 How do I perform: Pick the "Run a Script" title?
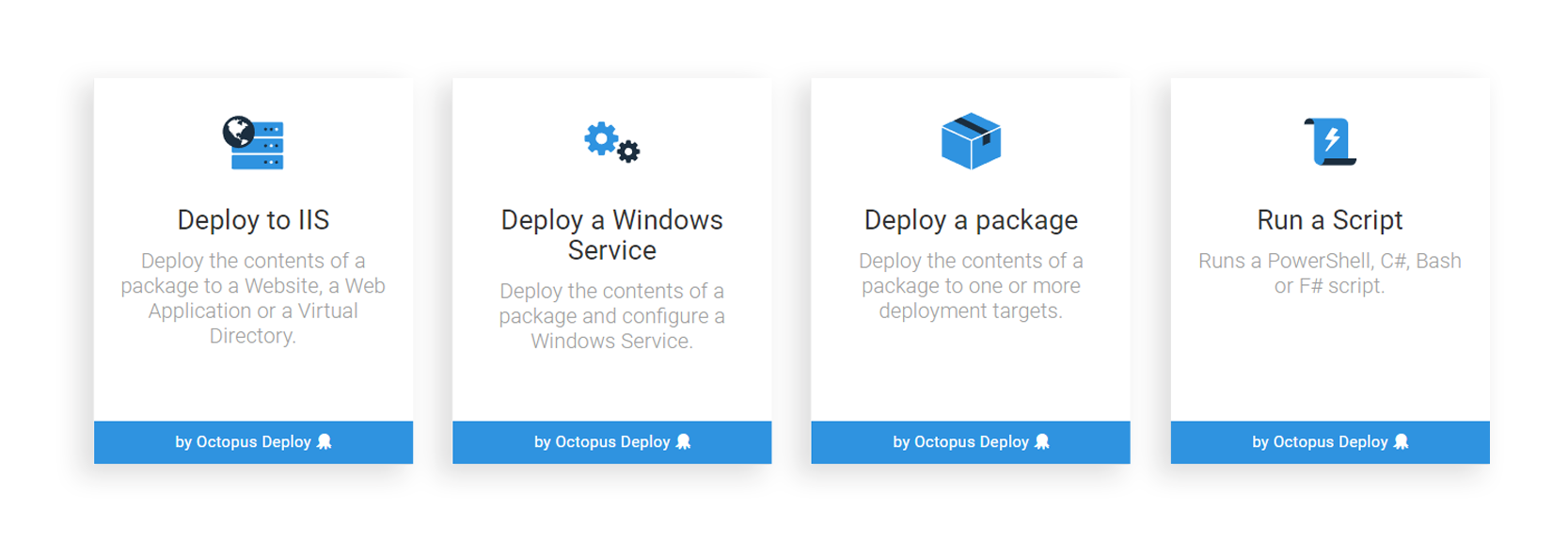point(1330,220)
